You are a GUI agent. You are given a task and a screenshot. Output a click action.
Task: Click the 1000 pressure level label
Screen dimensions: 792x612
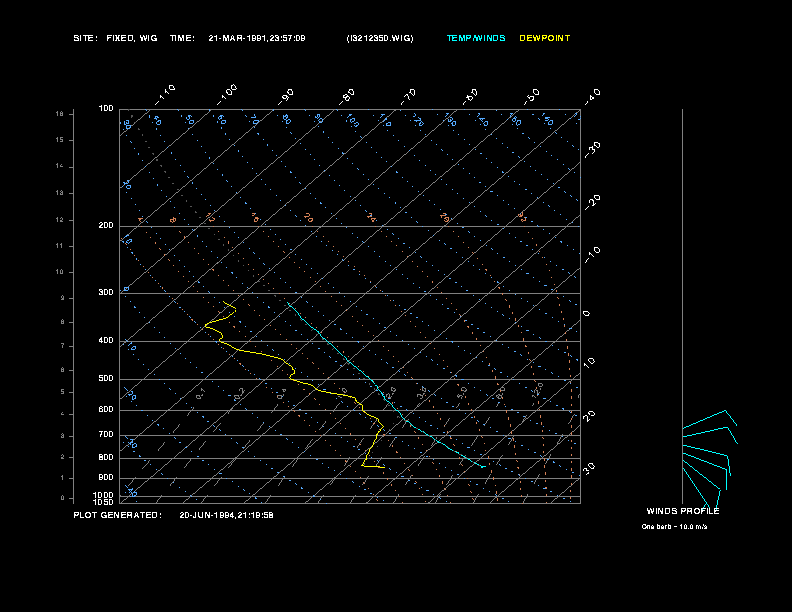pos(103,495)
